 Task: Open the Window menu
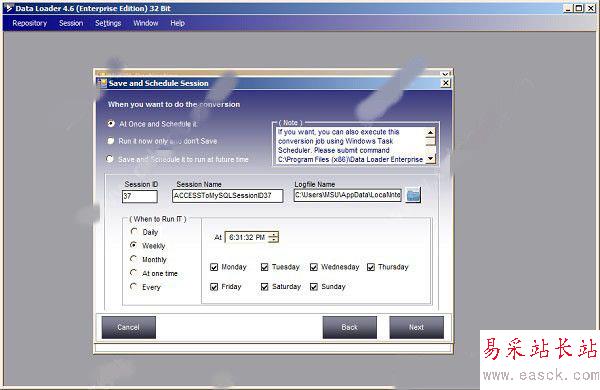(145, 23)
